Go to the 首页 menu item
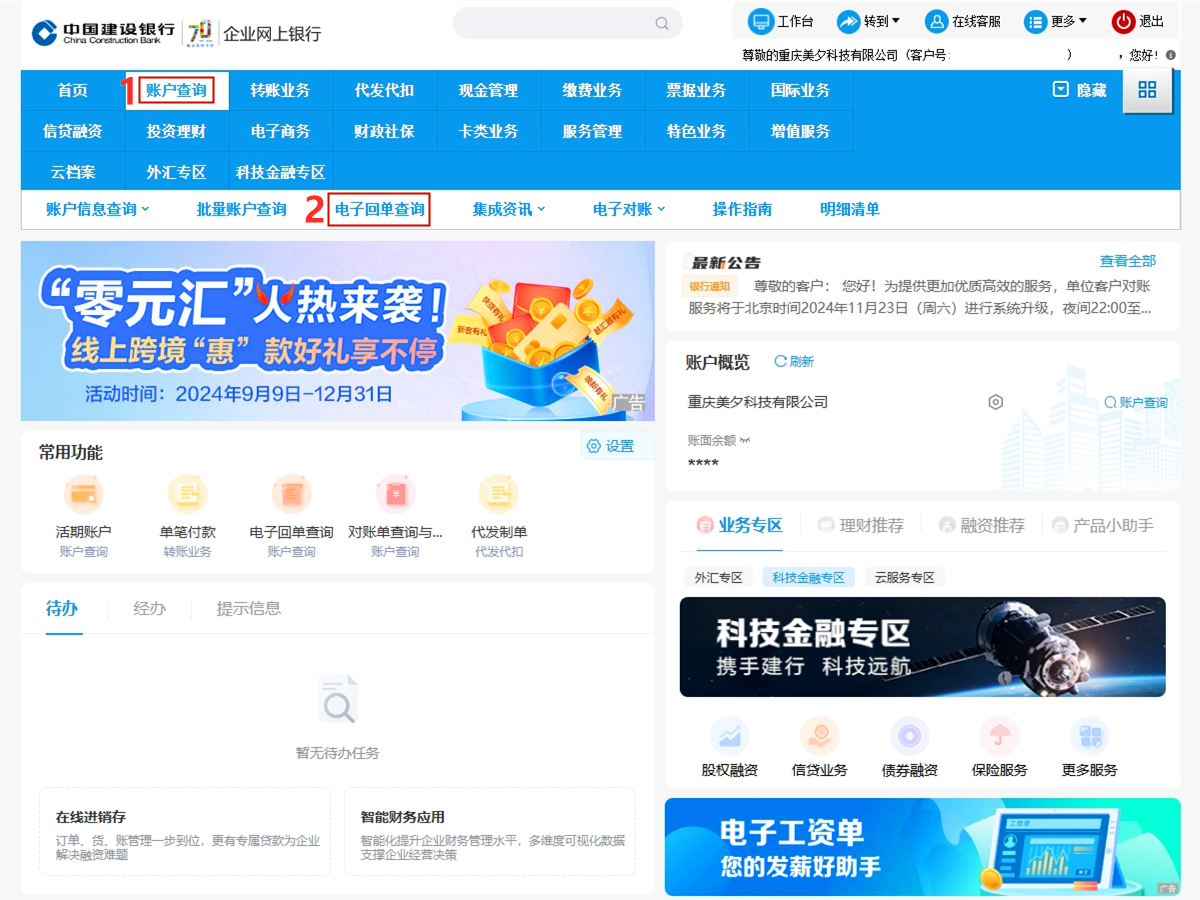1200x900 pixels. tap(73, 90)
